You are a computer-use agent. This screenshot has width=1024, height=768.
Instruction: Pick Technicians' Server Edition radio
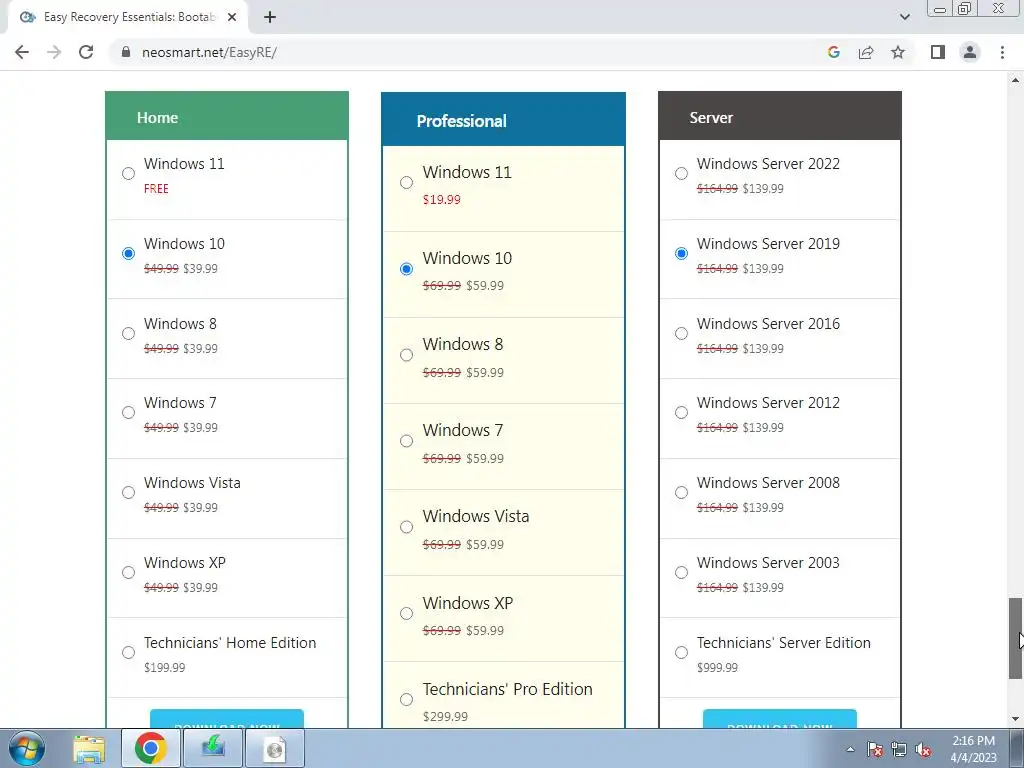coord(681,652)
